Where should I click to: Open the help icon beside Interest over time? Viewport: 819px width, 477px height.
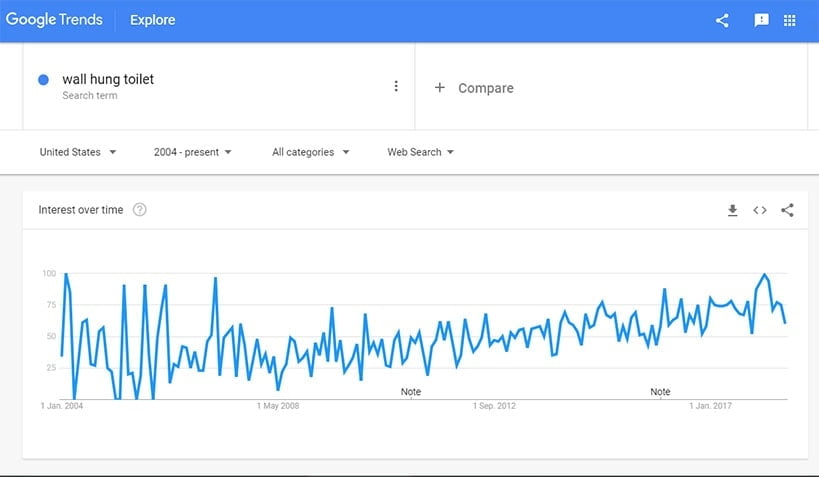[x=140, y=210]
